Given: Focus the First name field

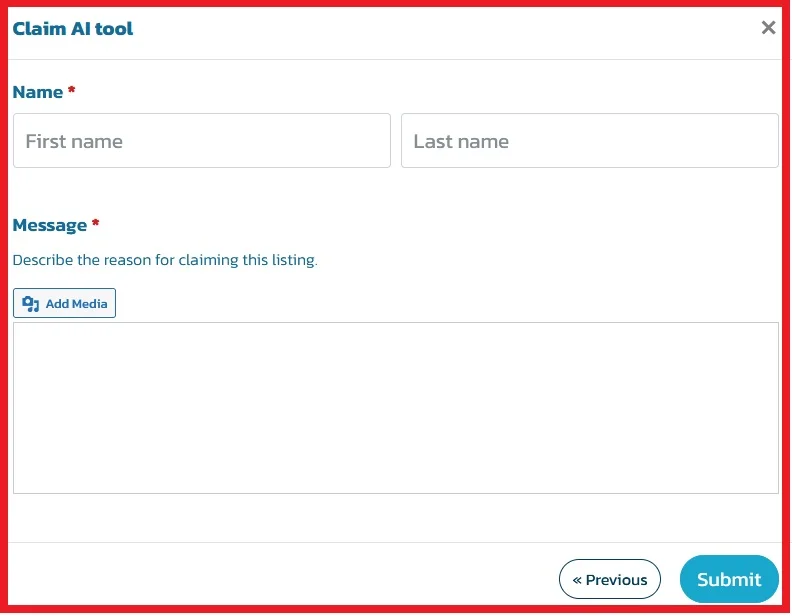Looking at the screenshot, I should click(x=201, y=141).
